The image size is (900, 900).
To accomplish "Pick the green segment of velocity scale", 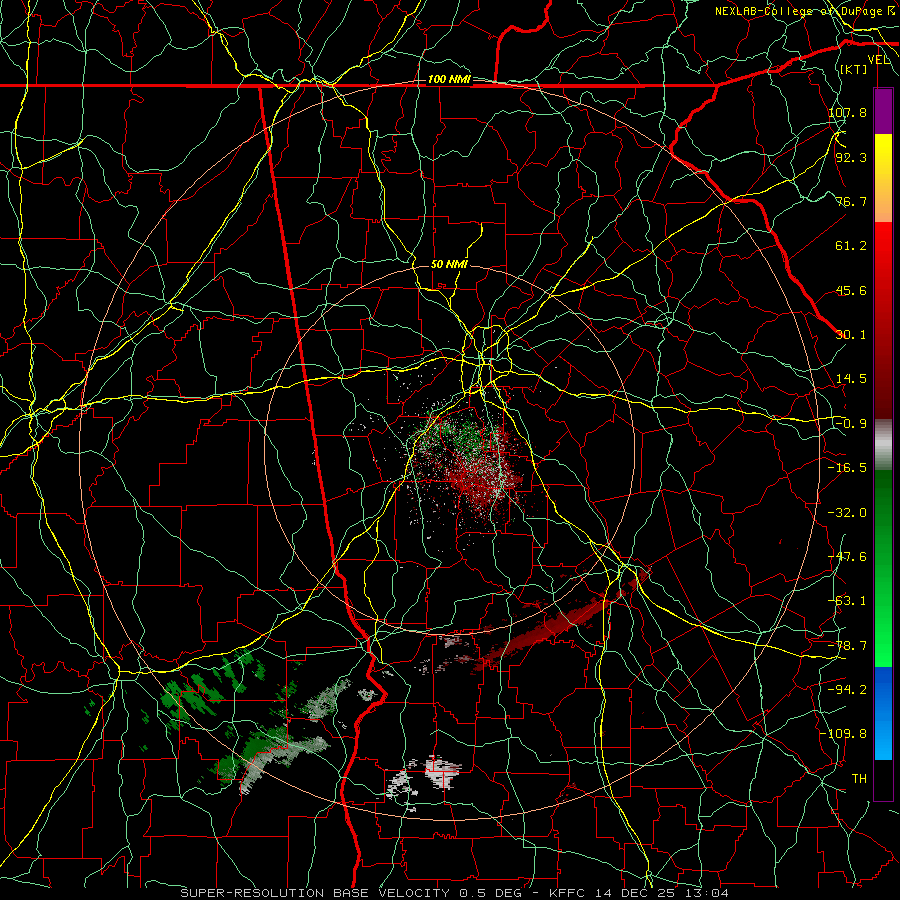I will (883, 568).
